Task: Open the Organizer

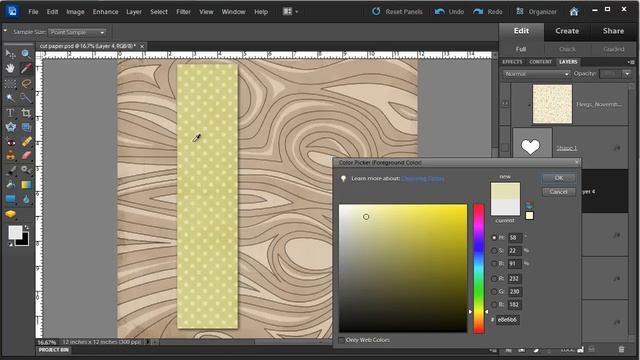Action: pyautogui.click(x=536, y=11)
